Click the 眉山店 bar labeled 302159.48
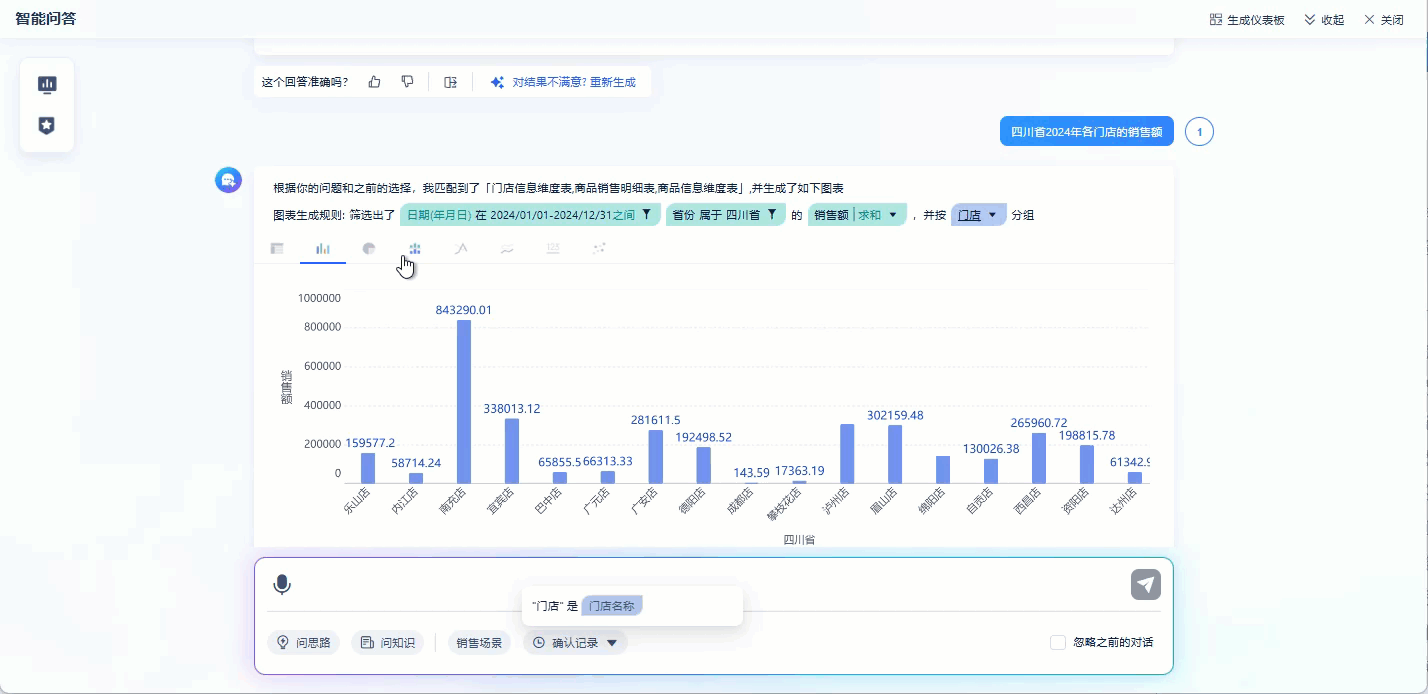 (895, 454)
